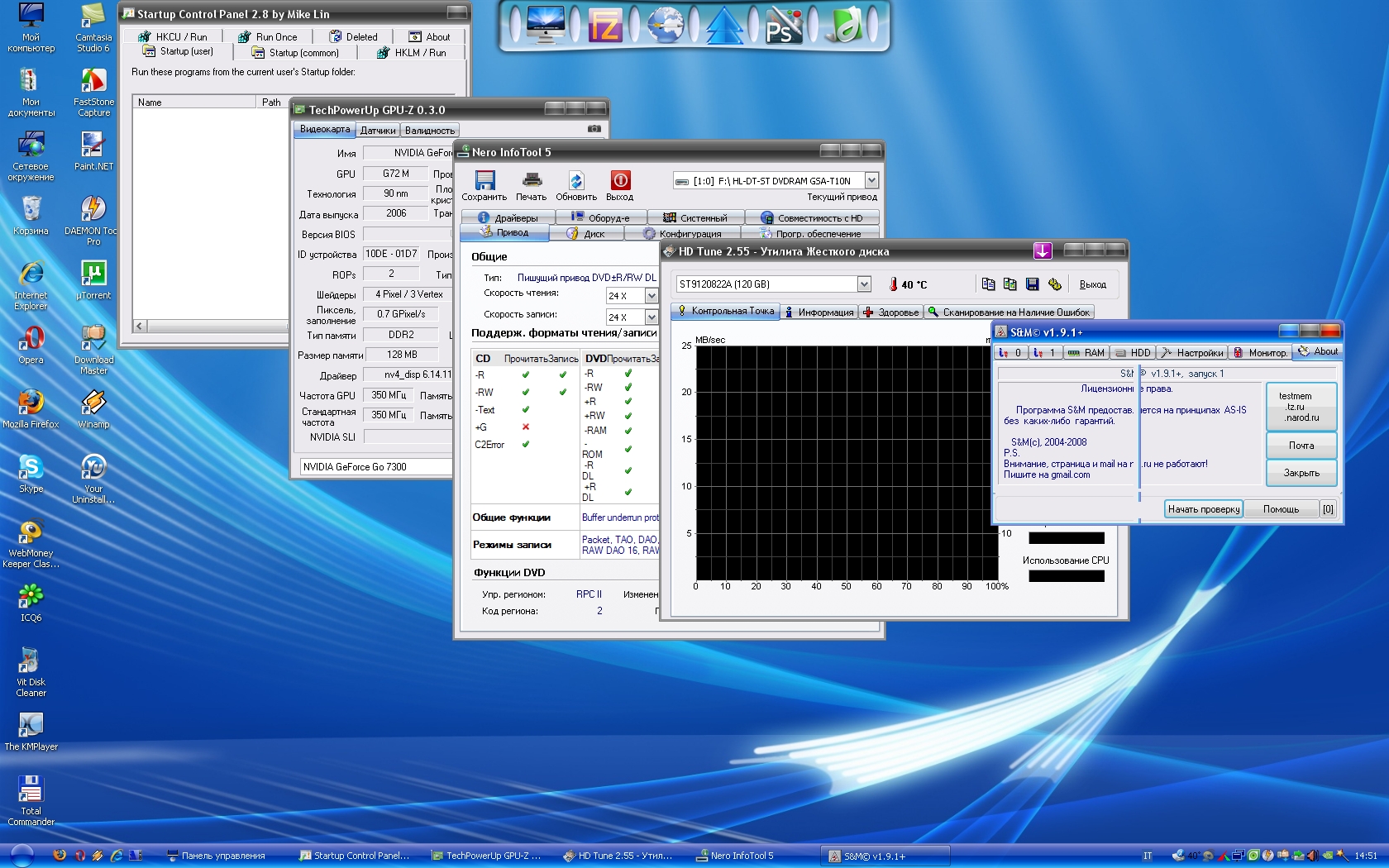
Task: Open the current drive dropdown in Nero InfoTool
Action: [x=871, y=180]
